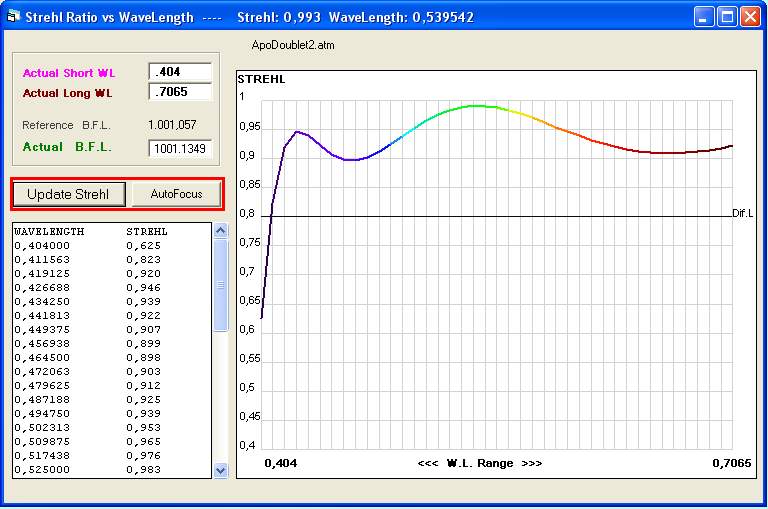Click the 0,95 tick on the Strehl axis
The height and width of the screenshot is (509, 768).
coord(250,127)
